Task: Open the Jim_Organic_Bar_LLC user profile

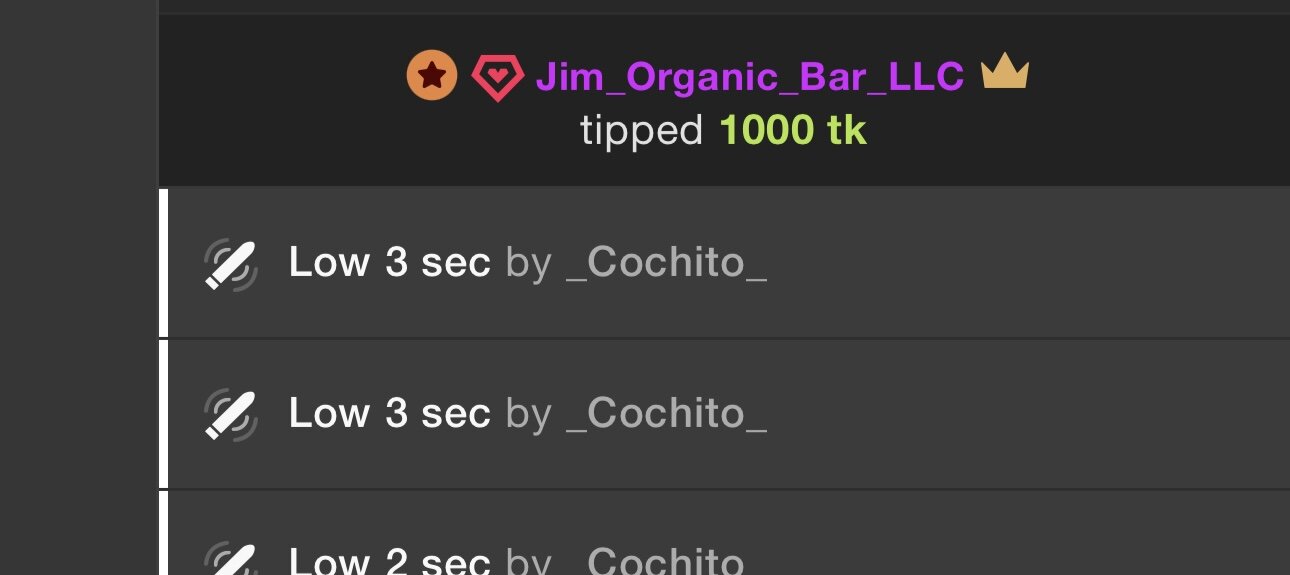Action: coord(750,76)
